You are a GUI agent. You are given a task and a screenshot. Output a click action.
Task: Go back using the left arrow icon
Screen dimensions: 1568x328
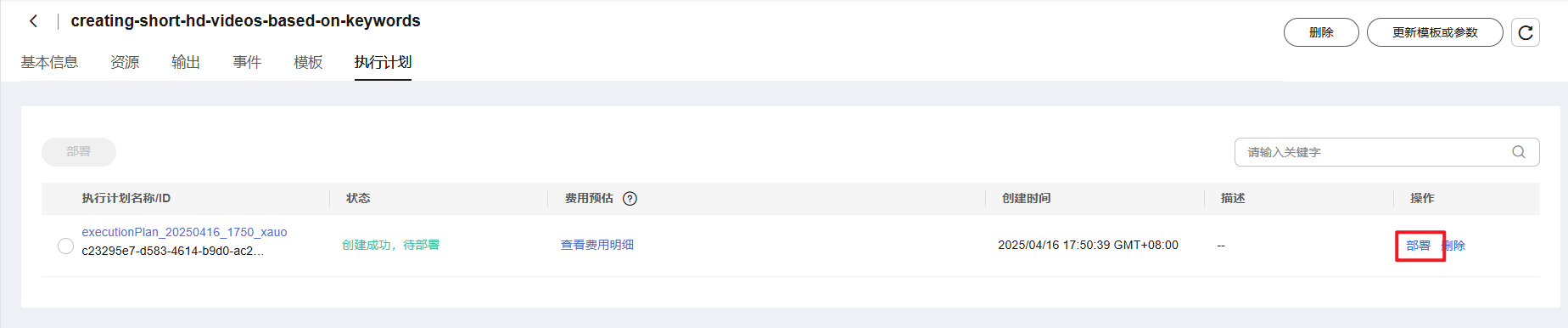tap(33, 21)
